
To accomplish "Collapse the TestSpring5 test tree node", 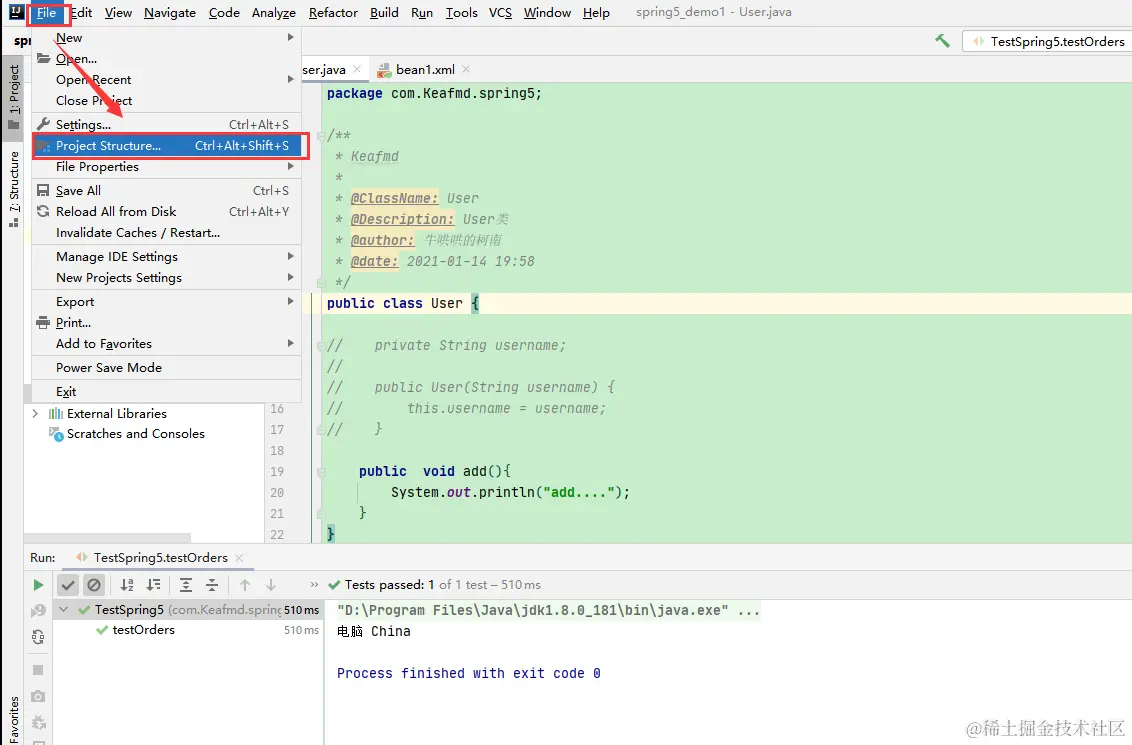I will (64, 610).
